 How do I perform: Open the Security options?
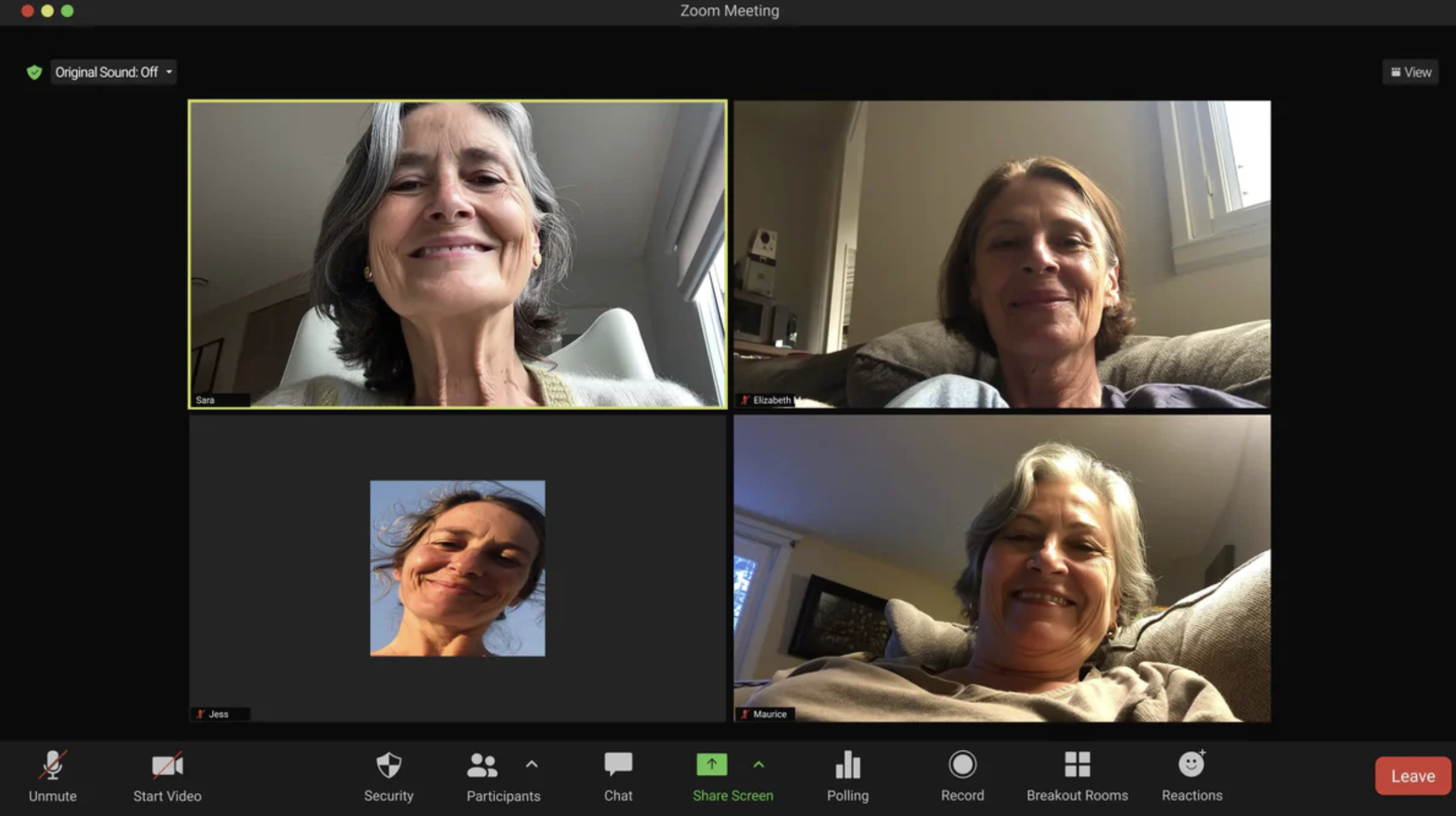pos(389,775)
